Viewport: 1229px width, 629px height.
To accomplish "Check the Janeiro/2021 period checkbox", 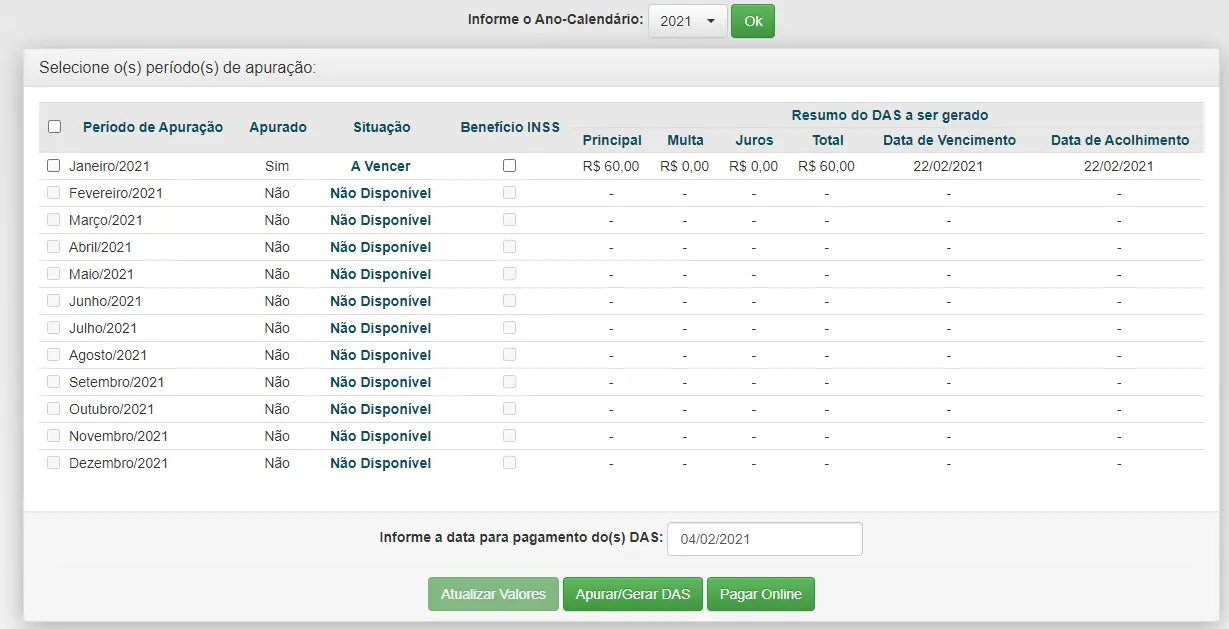I will [54, 166].
